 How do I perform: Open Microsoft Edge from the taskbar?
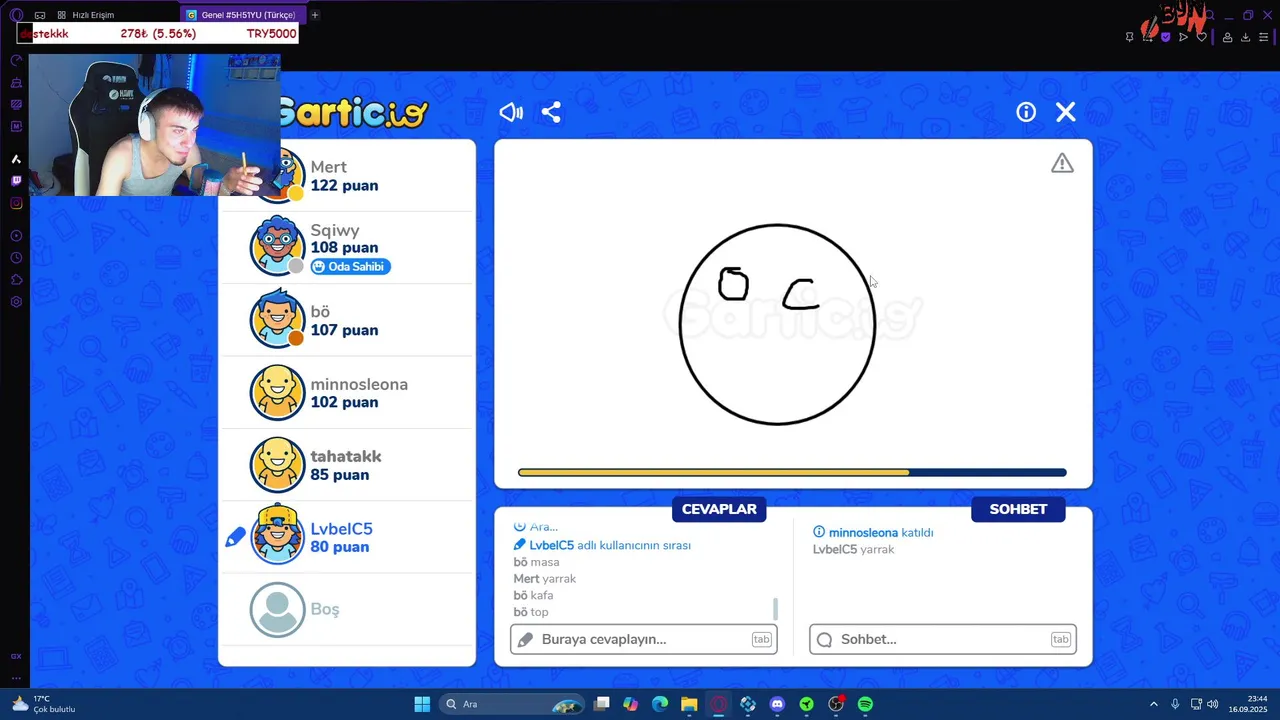660,704
